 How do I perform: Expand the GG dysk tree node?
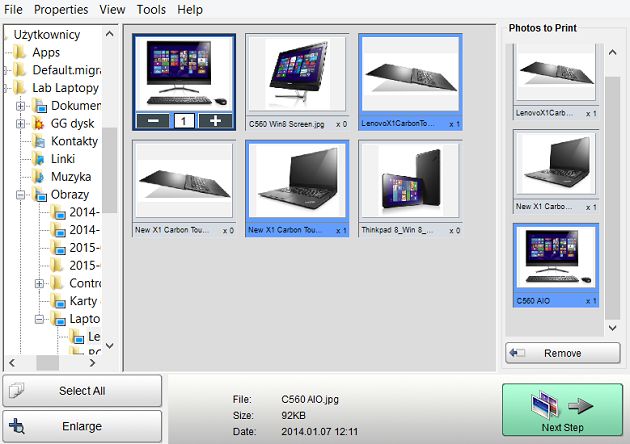point(20,124)
